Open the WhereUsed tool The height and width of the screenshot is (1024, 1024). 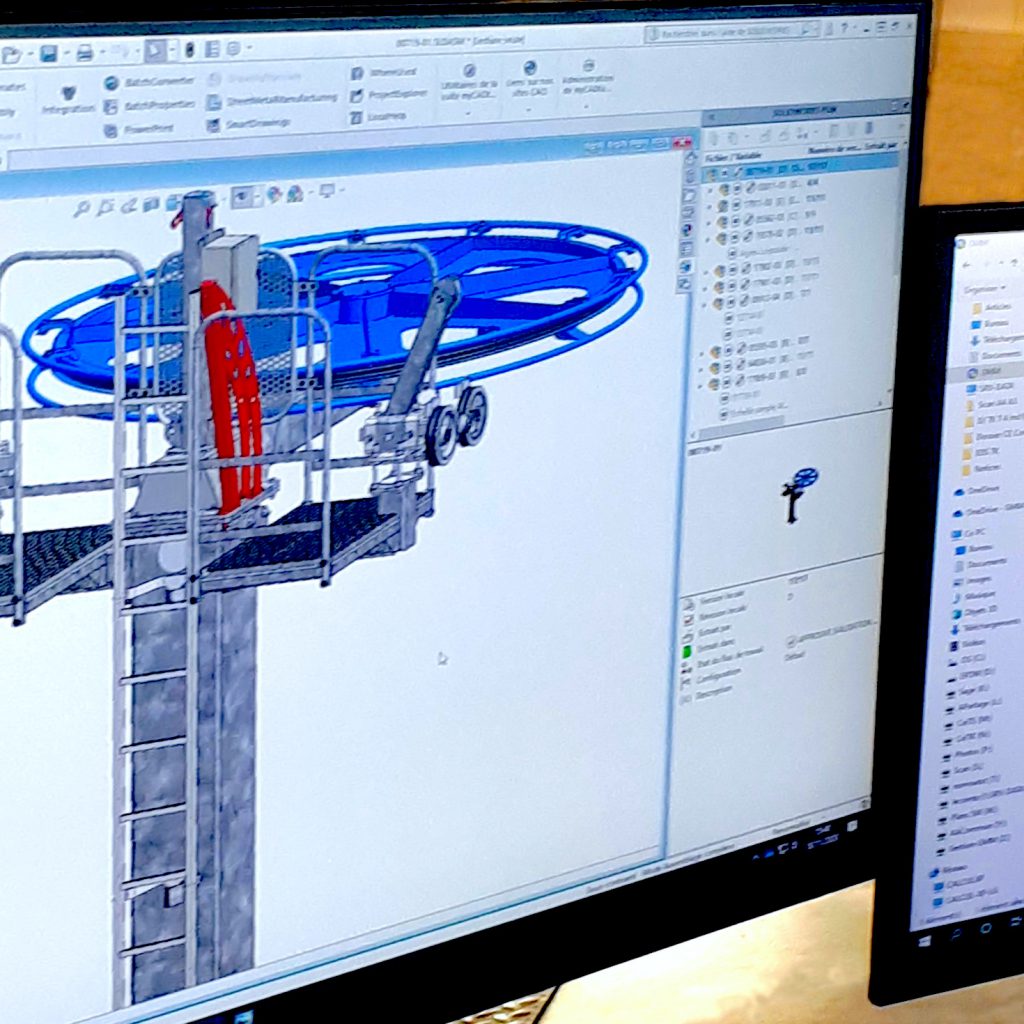tap(383, 72)
